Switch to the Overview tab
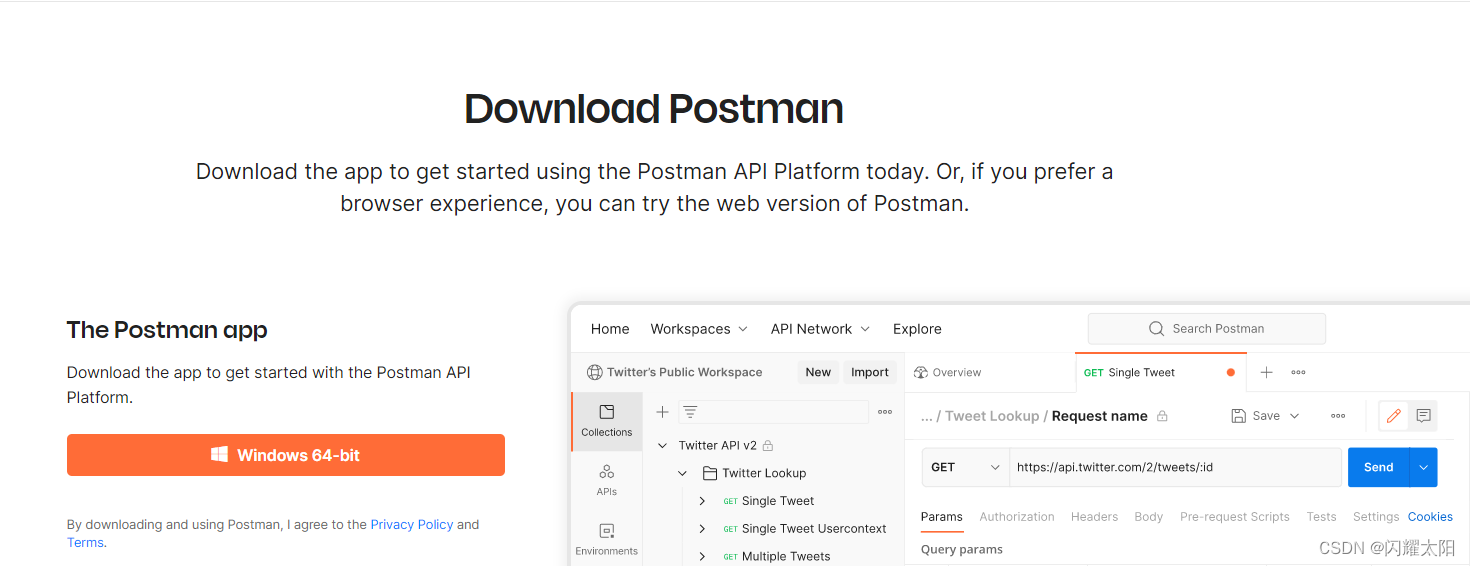The height and width of the screenshot is (566, 1470). tap(948, 372)
